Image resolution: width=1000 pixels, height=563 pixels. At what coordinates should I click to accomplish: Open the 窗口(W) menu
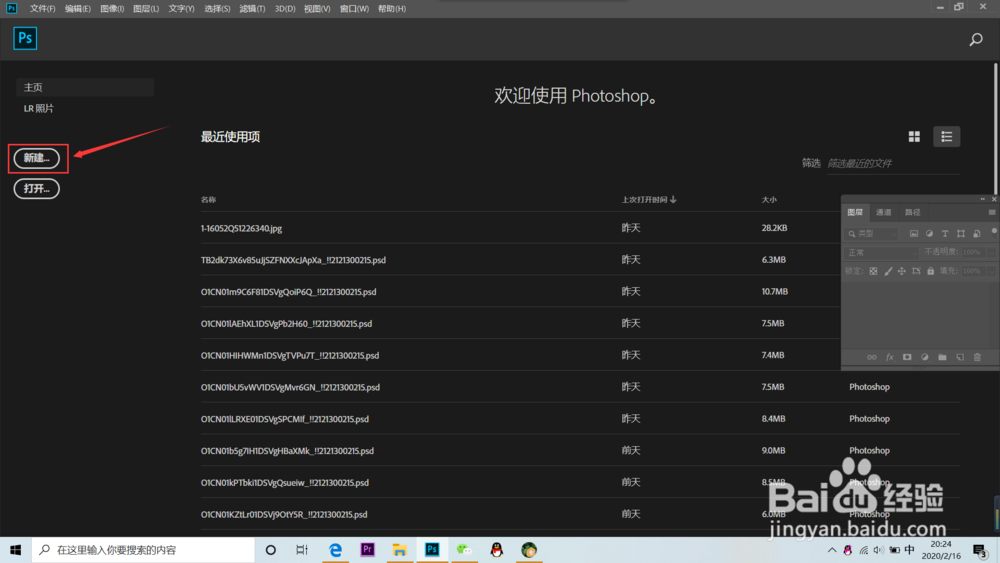coord(355,9)
